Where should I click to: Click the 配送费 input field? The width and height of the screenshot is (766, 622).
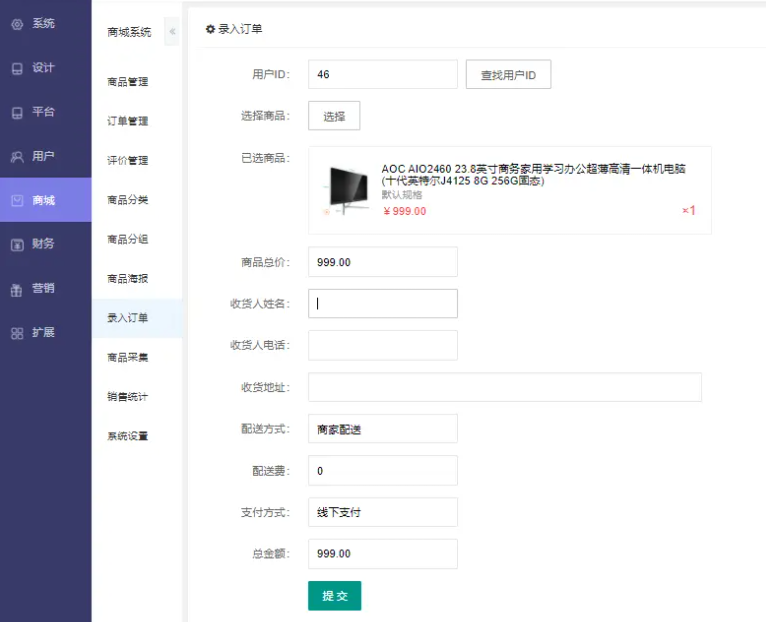383,471
